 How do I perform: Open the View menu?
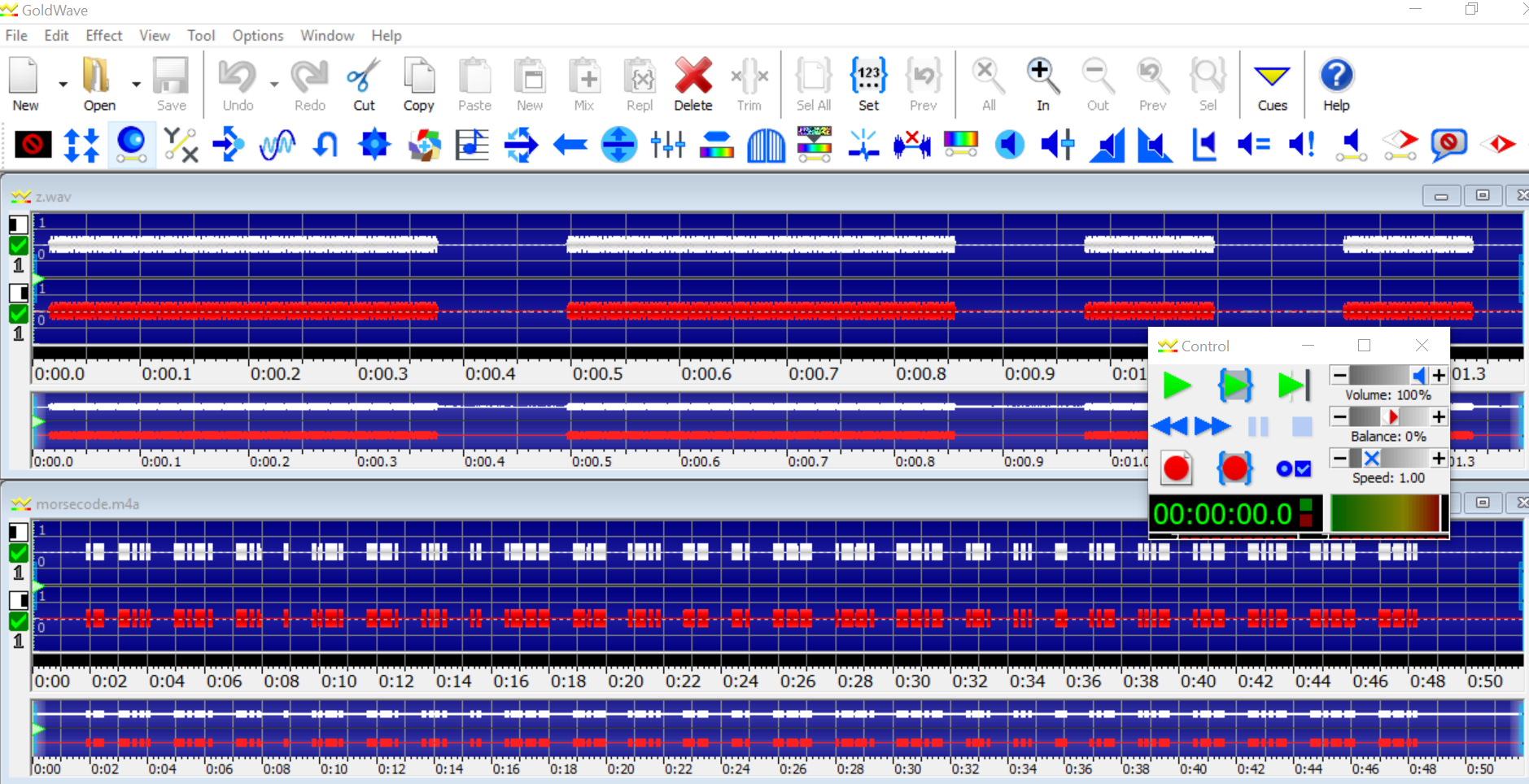coord(155,36)
